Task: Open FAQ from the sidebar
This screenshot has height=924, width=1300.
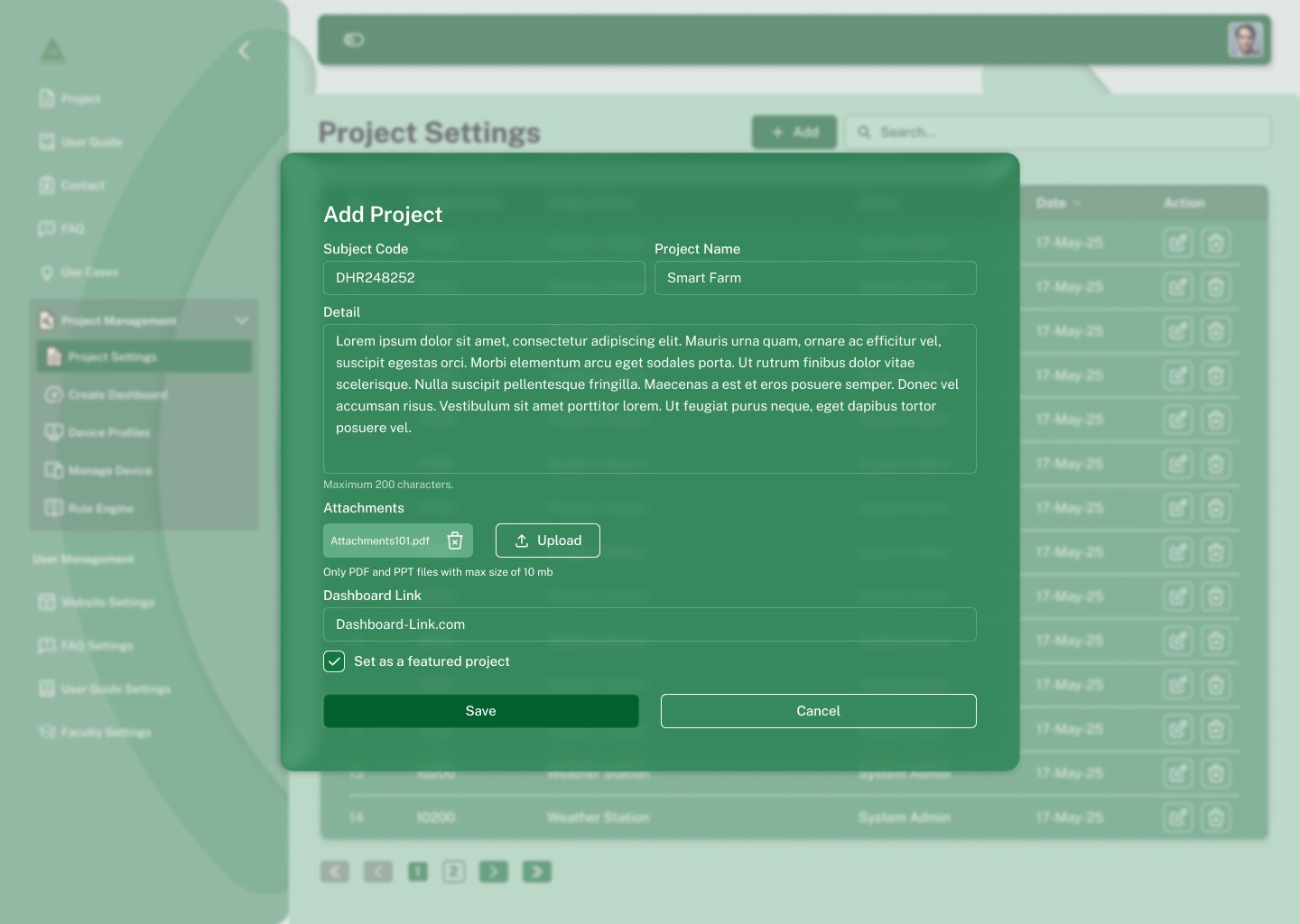Action: point(61,228)
